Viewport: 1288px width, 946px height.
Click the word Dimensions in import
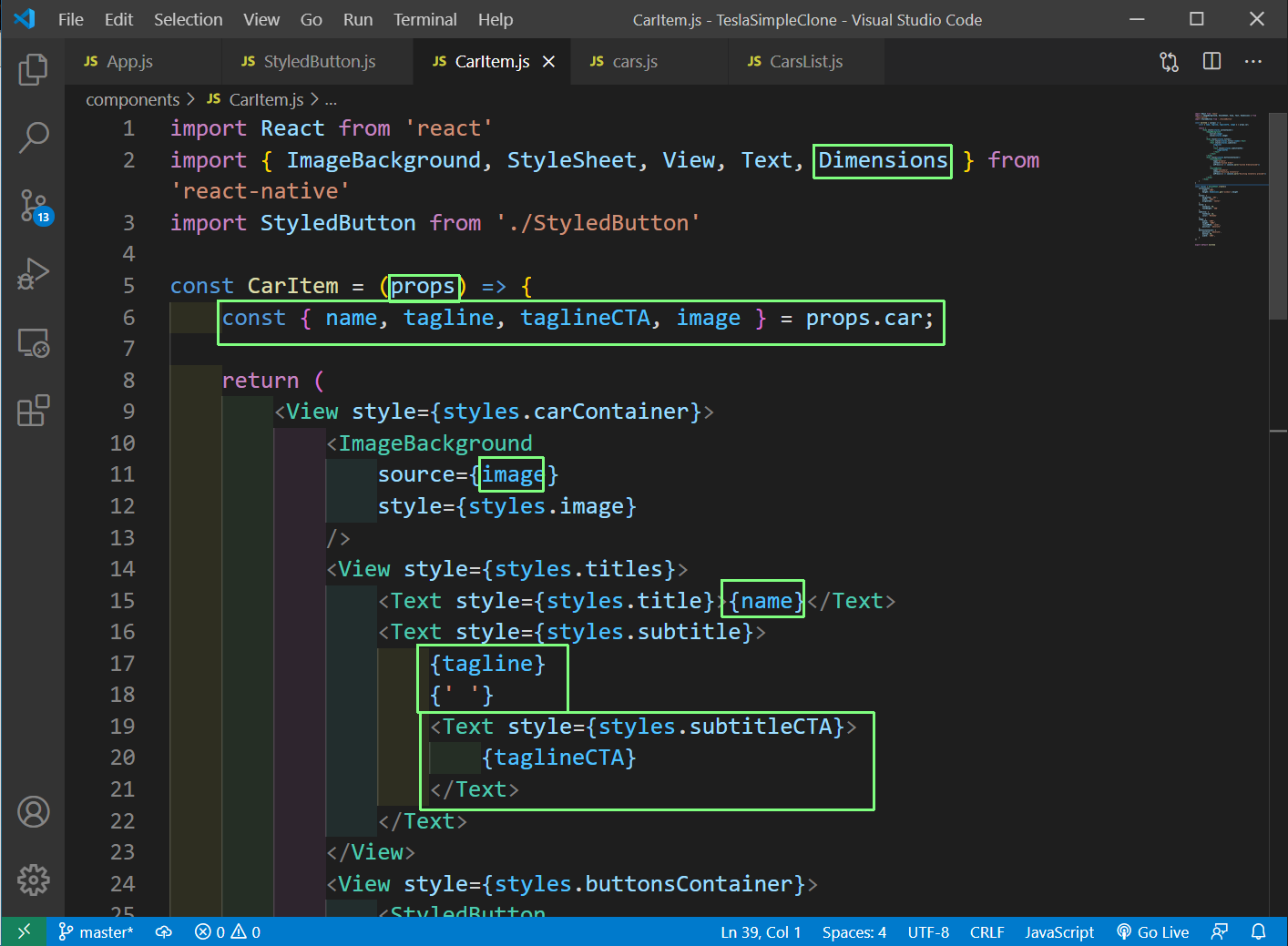coord(883,160)
